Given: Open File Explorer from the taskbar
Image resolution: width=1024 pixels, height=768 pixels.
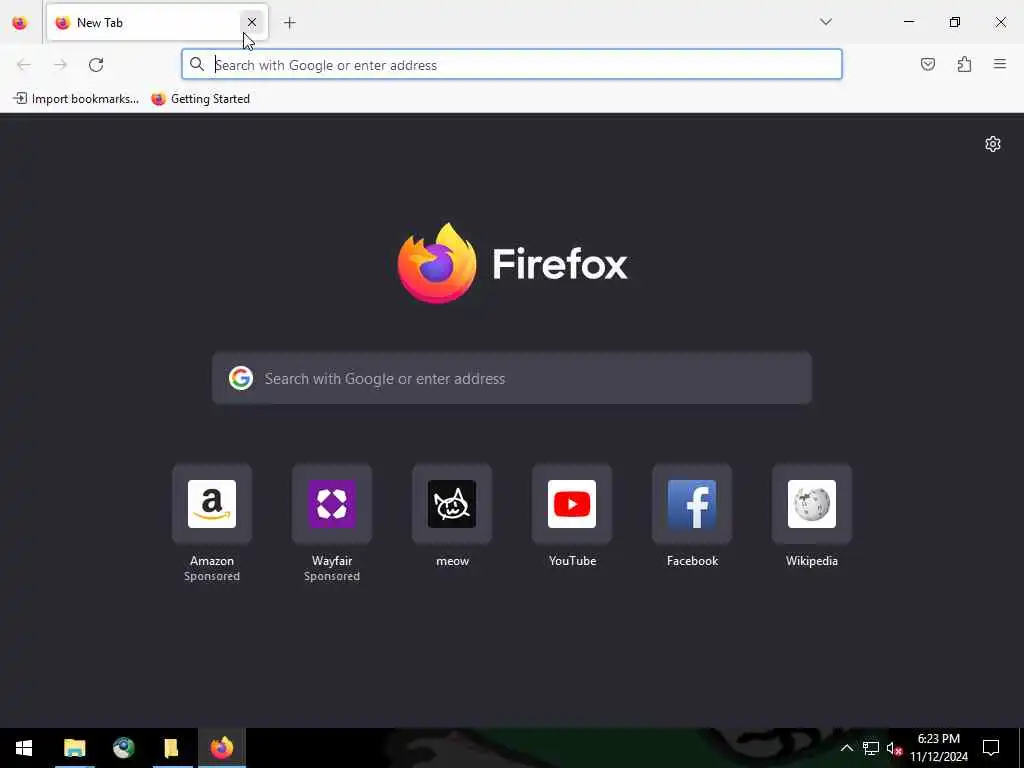Looking at the screenshot, I should coord(74,748).
